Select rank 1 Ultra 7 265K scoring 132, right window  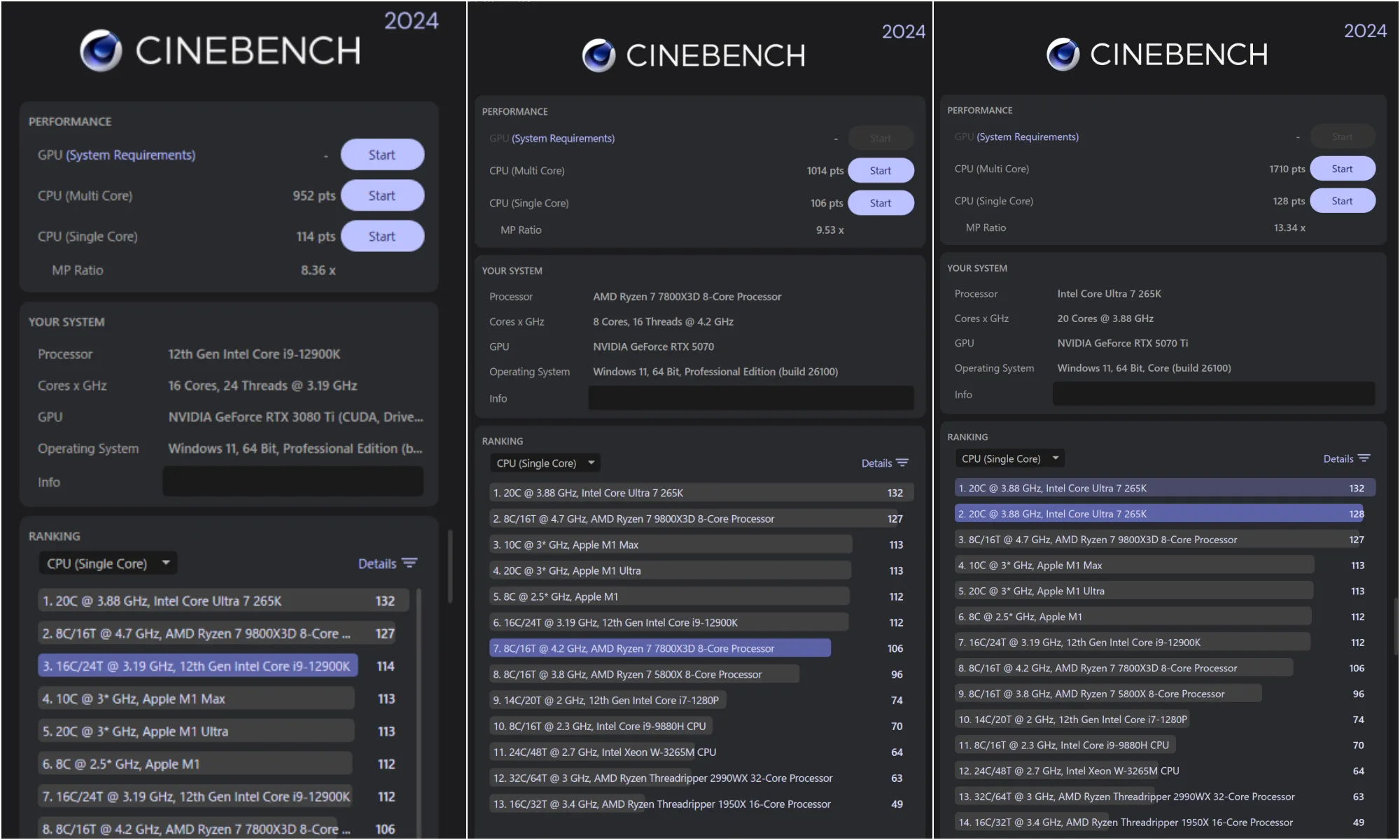tap(1165, 488)
